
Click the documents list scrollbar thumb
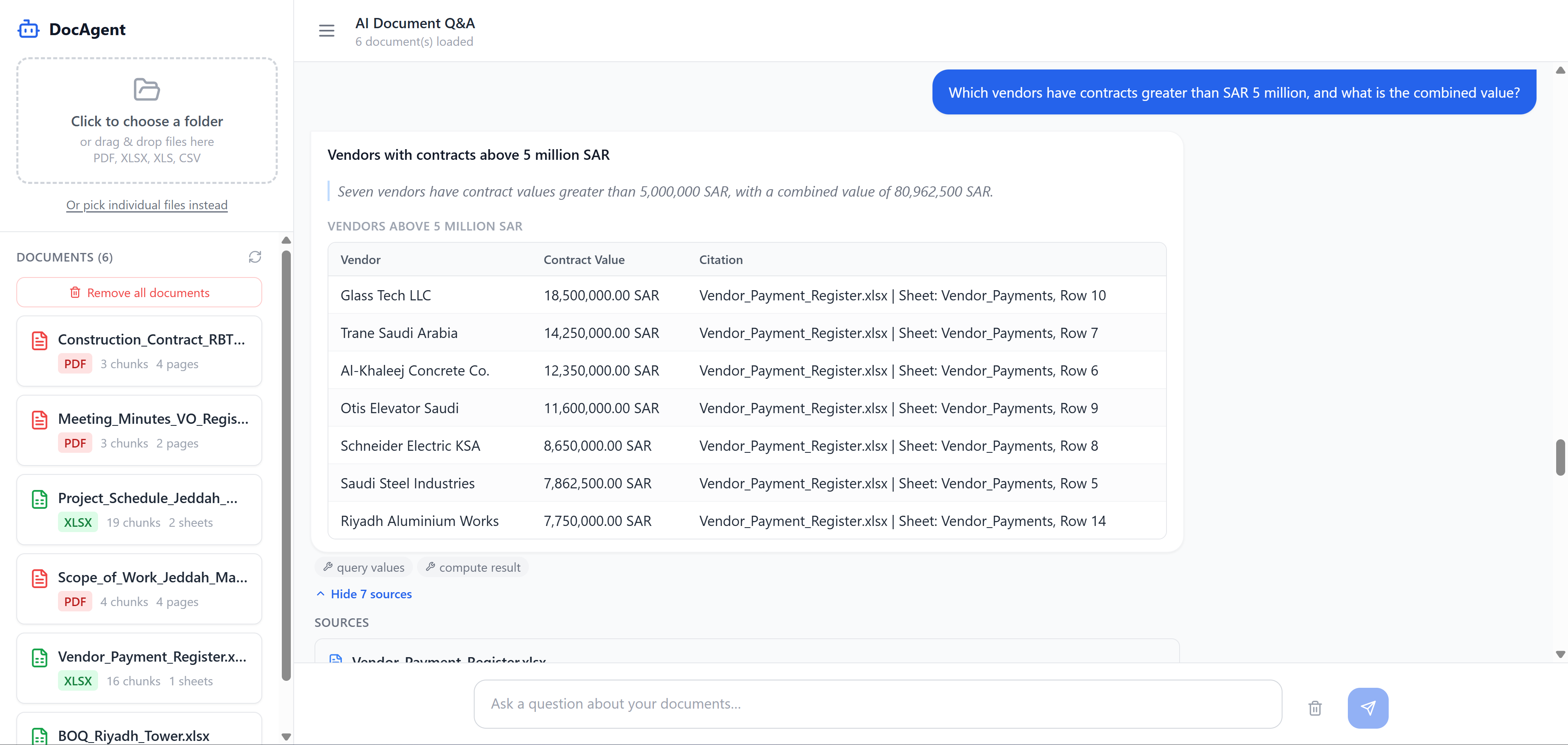(286, 466)
